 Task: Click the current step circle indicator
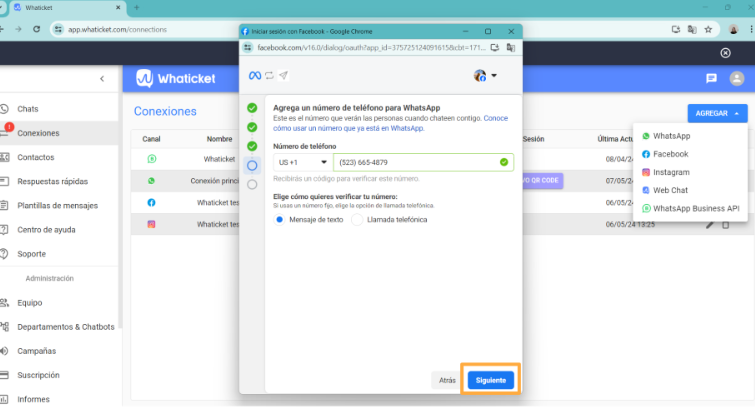point(252,165)
